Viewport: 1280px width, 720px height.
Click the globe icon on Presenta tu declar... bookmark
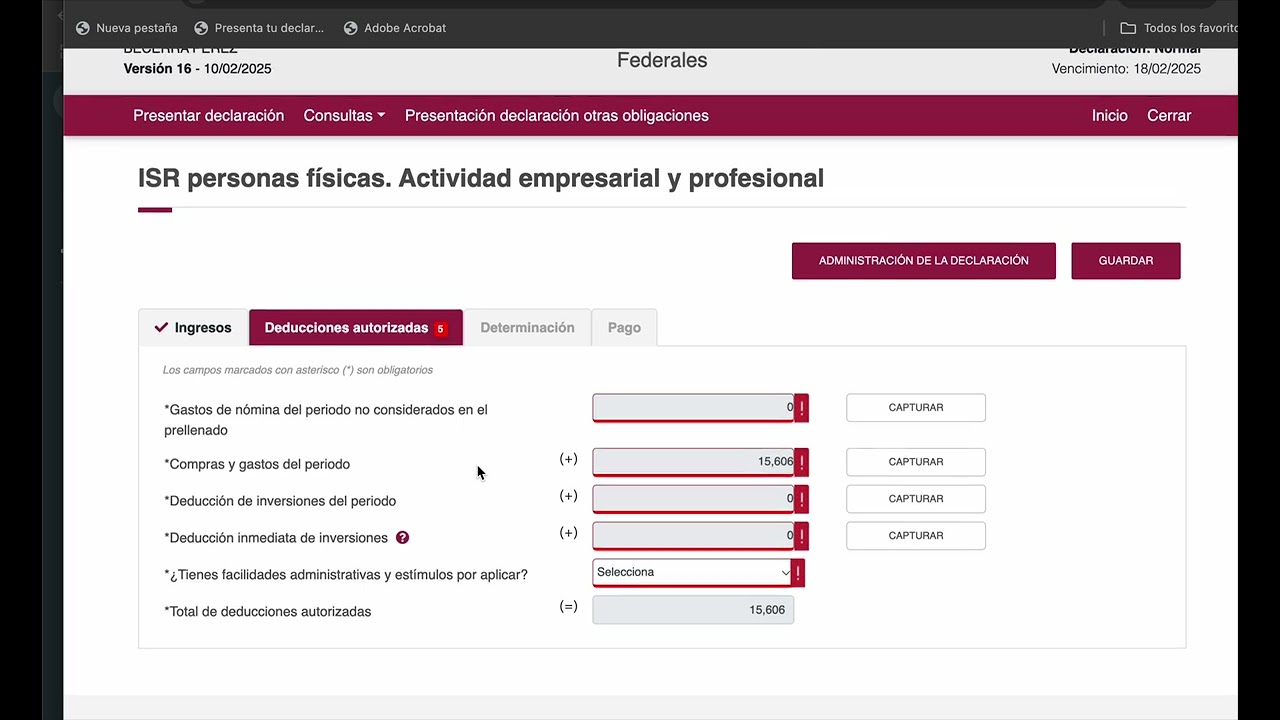tap(201, 28)
